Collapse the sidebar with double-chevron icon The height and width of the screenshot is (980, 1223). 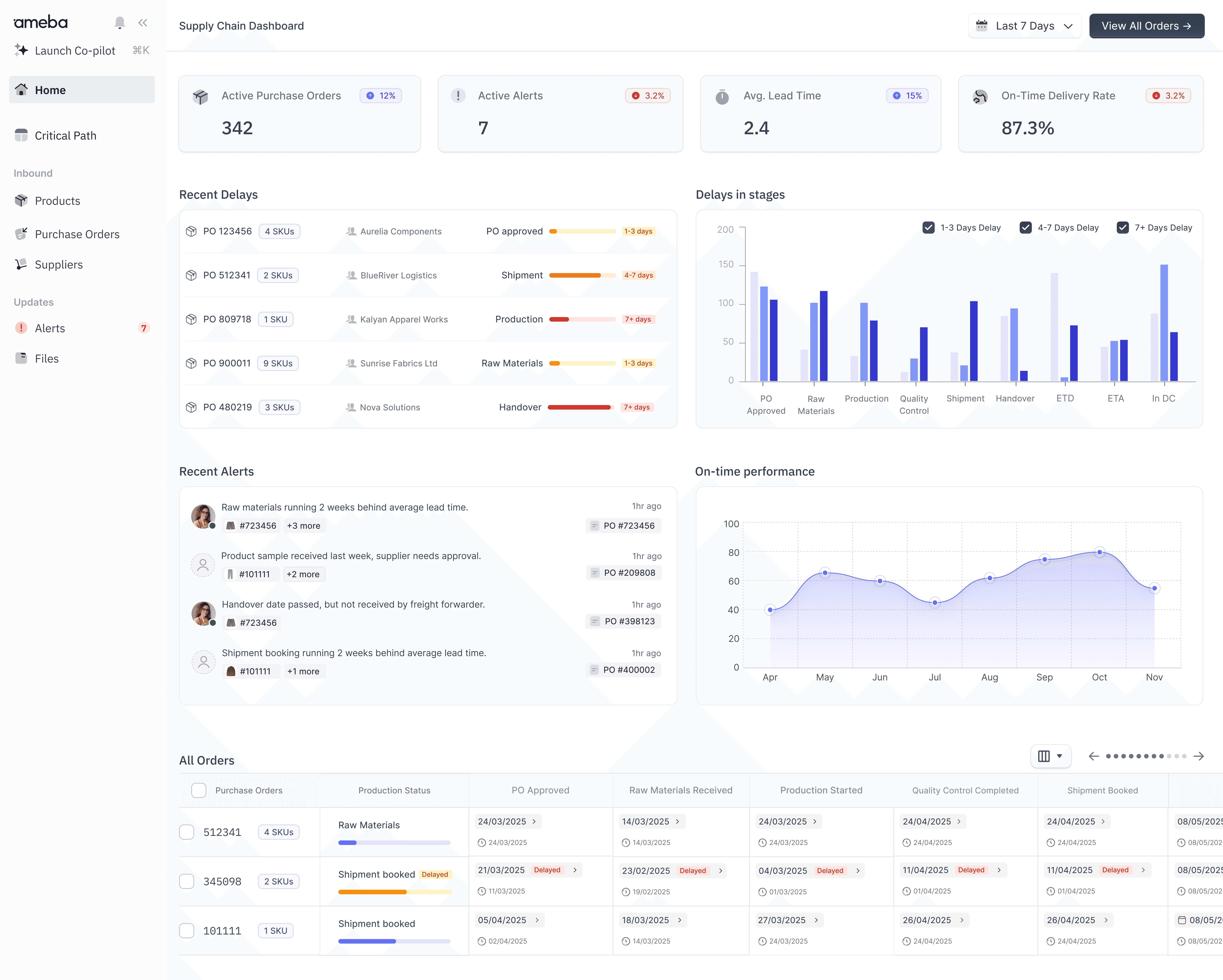click(142, 23)
